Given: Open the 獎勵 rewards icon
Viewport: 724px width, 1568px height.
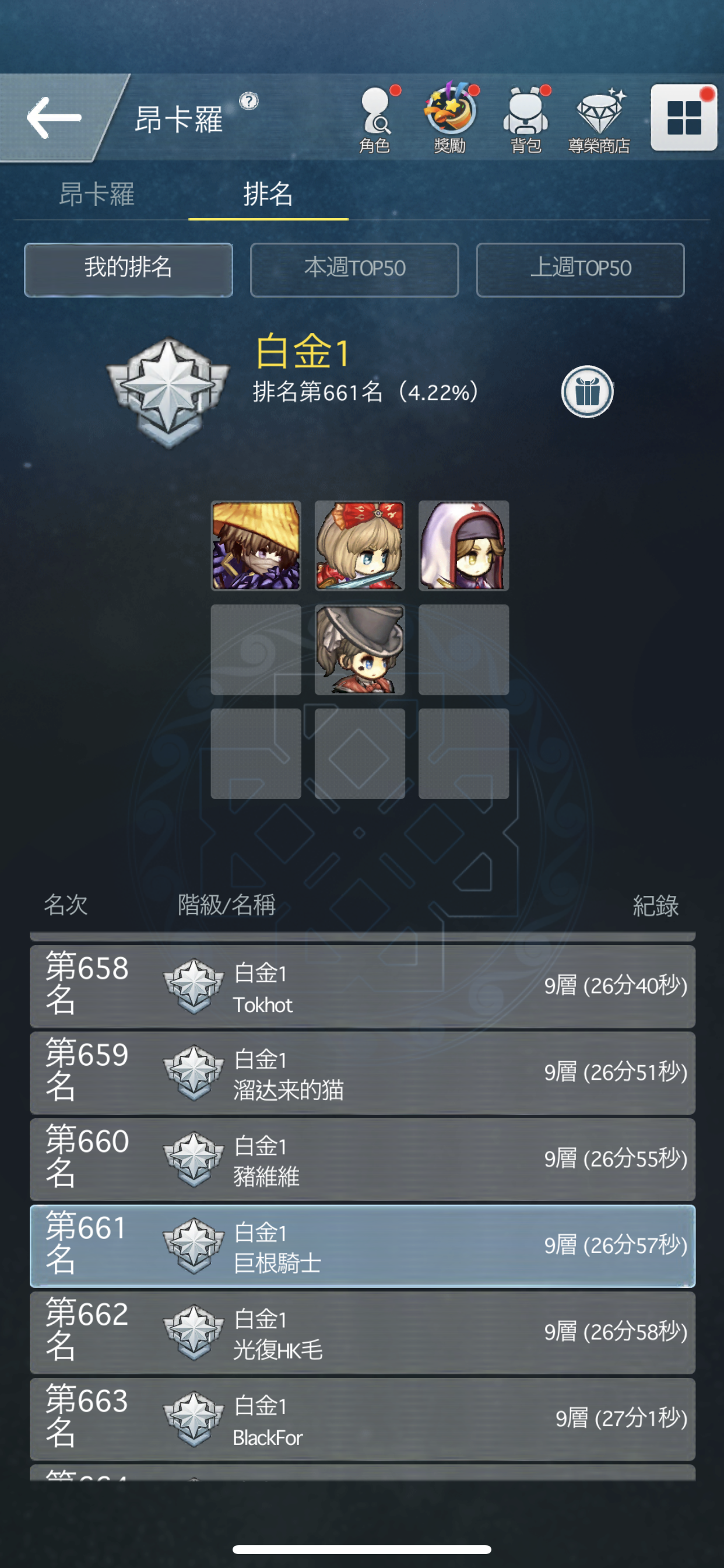Looking at the screenshot, I should (x=450, y=118).
